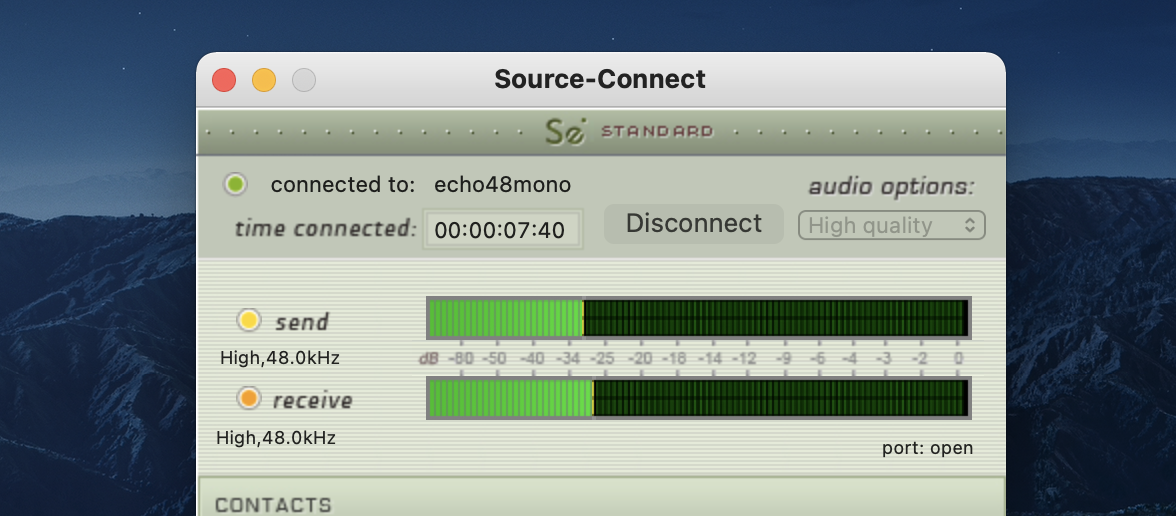1176x516 pixels.
Task: Click the port: open status text
Action: [x=927, y=448]
